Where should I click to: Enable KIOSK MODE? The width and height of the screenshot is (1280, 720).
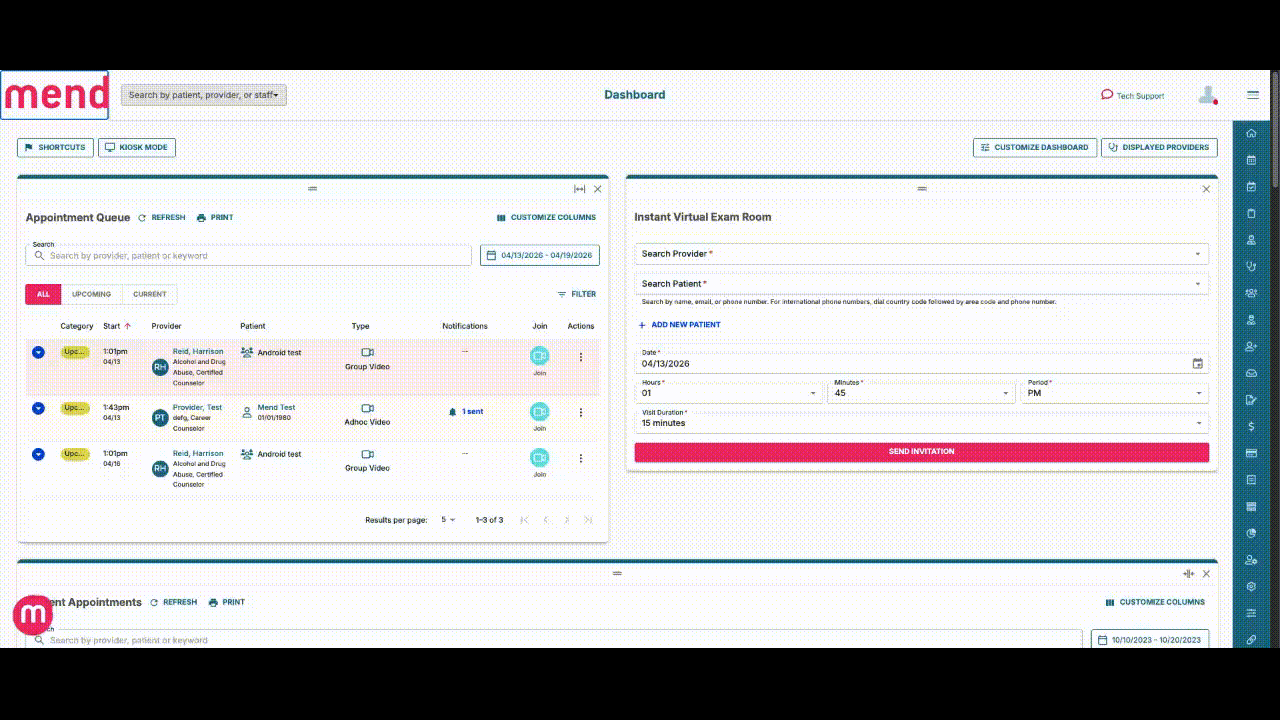[137, 147]
